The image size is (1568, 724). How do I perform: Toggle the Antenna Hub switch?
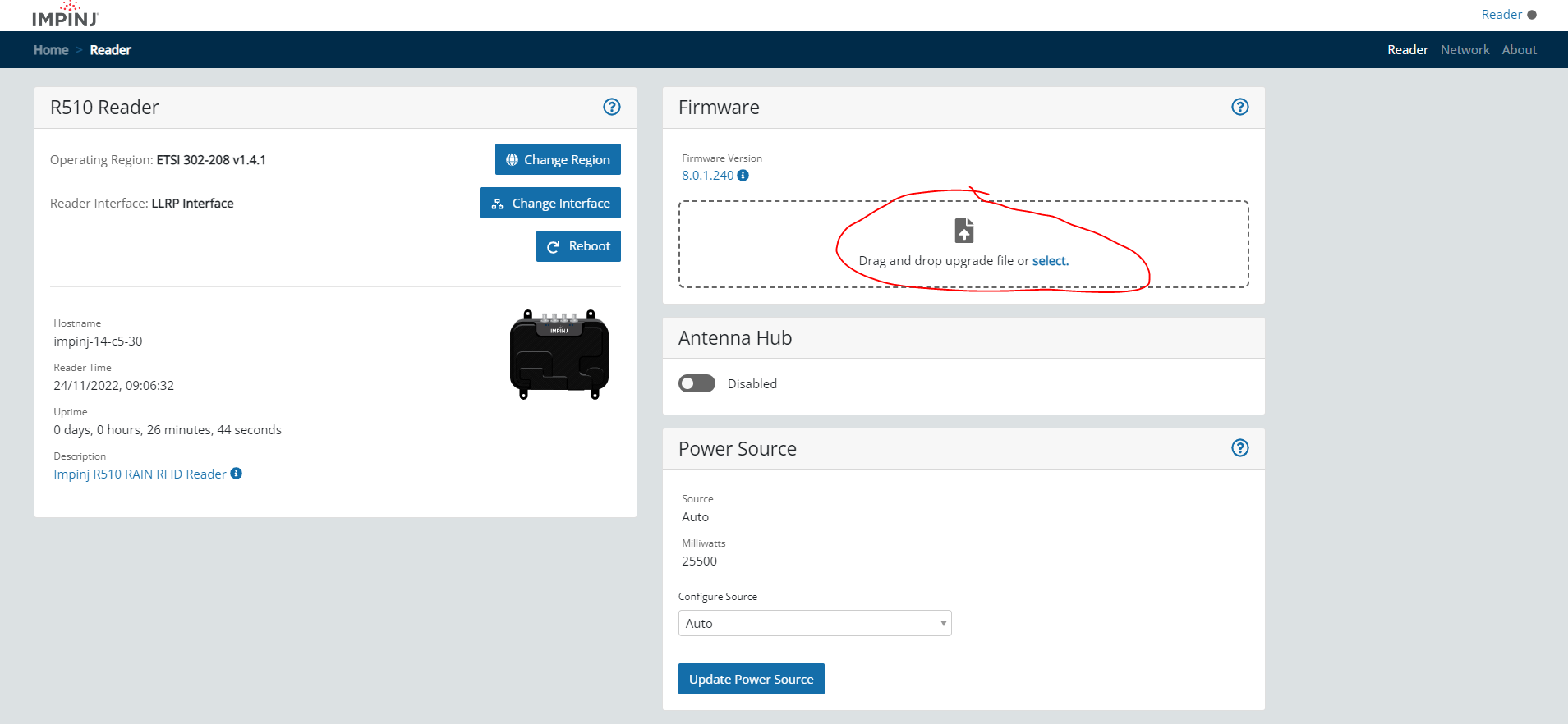click(x=697, y=383)
